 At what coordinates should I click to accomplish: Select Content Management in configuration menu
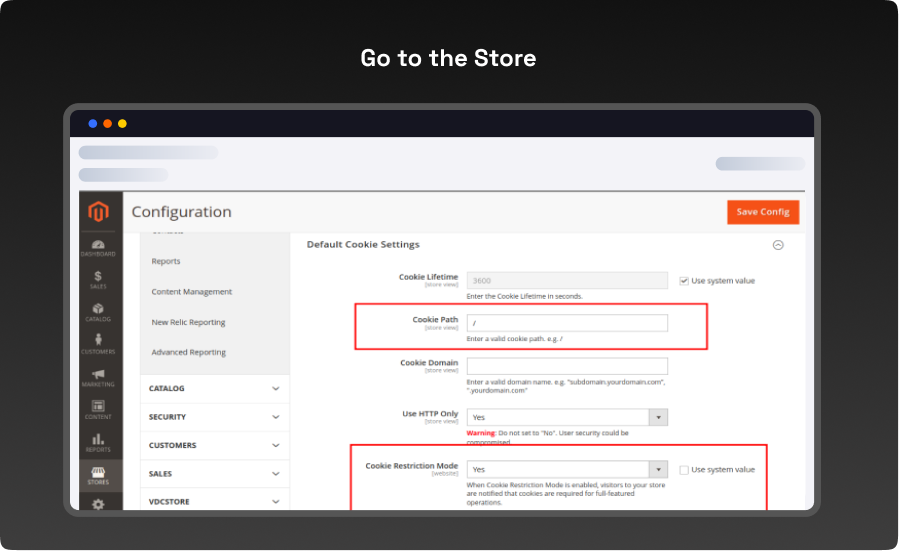click(192, 292)
